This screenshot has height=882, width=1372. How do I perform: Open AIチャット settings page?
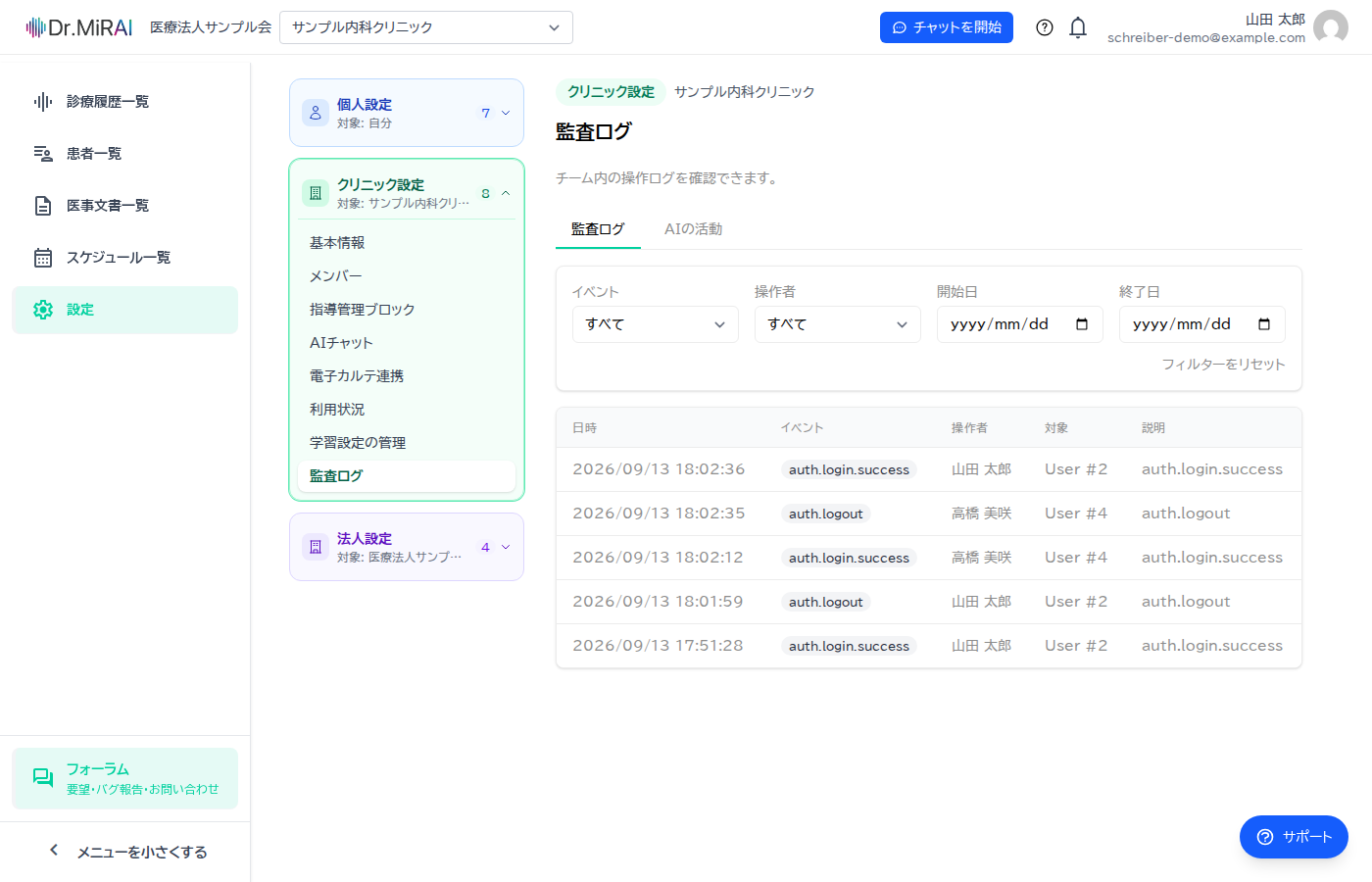tap(407, 343)
